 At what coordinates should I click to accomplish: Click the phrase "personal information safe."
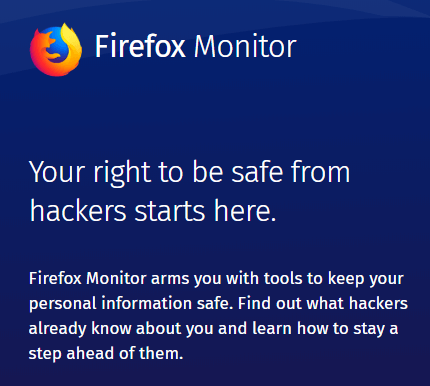tap(131, 304)
